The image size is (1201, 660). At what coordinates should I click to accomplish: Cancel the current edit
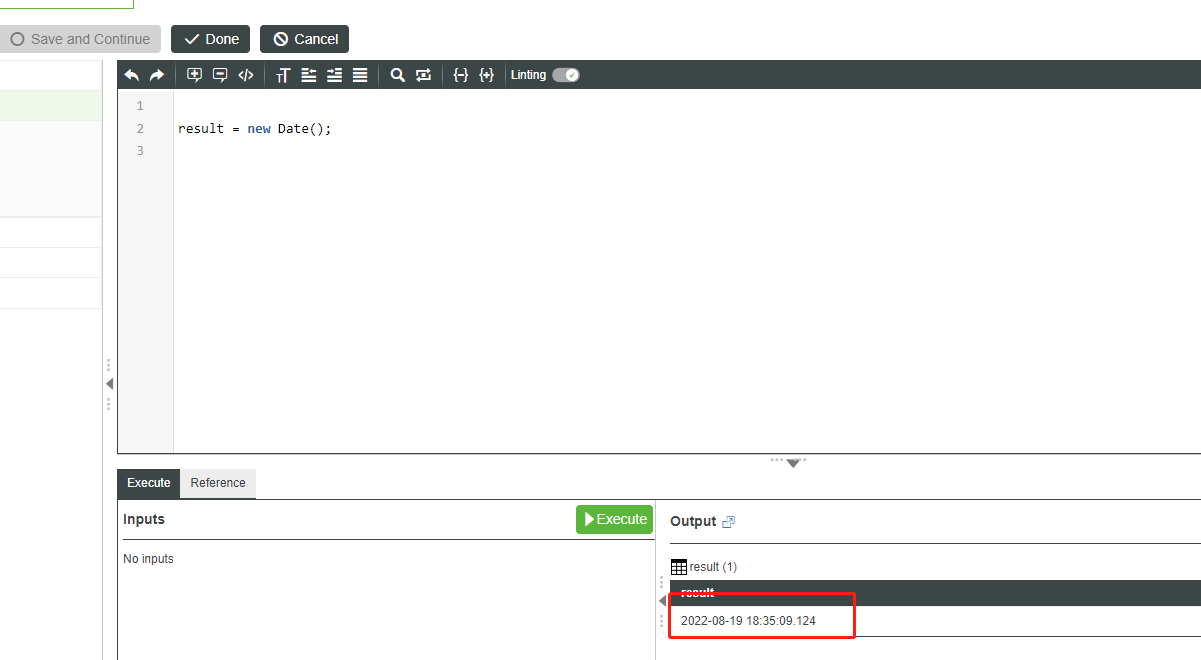tap(304, 39)
